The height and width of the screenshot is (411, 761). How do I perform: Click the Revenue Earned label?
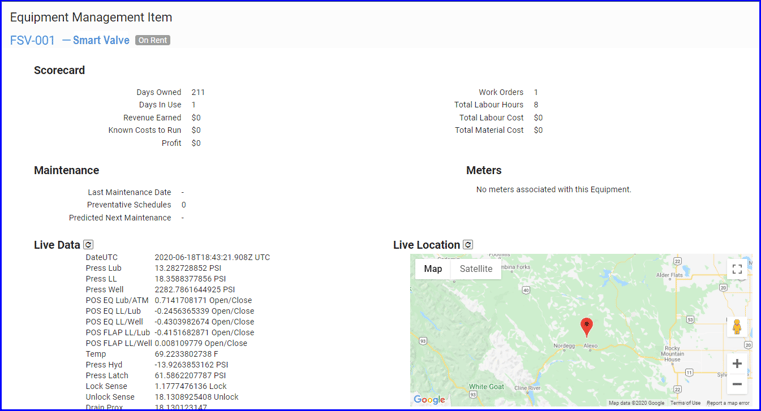(152, 117)
